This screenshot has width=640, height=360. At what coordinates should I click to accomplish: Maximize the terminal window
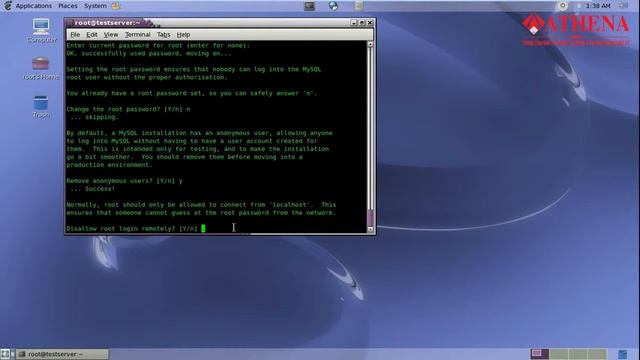(x=362, y=23)
